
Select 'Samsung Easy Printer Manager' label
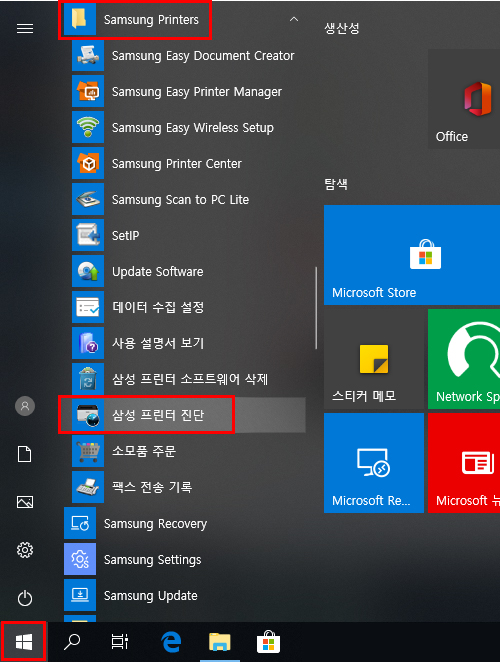point(197,92)
